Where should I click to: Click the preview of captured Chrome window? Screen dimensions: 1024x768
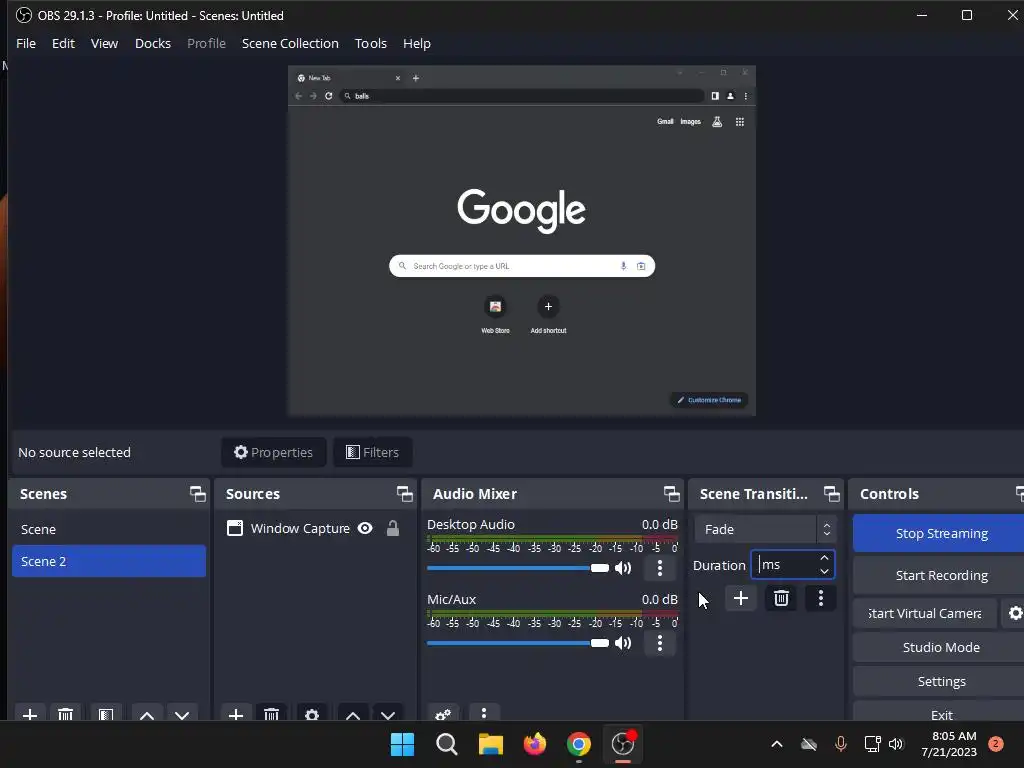tap(522, 240)
